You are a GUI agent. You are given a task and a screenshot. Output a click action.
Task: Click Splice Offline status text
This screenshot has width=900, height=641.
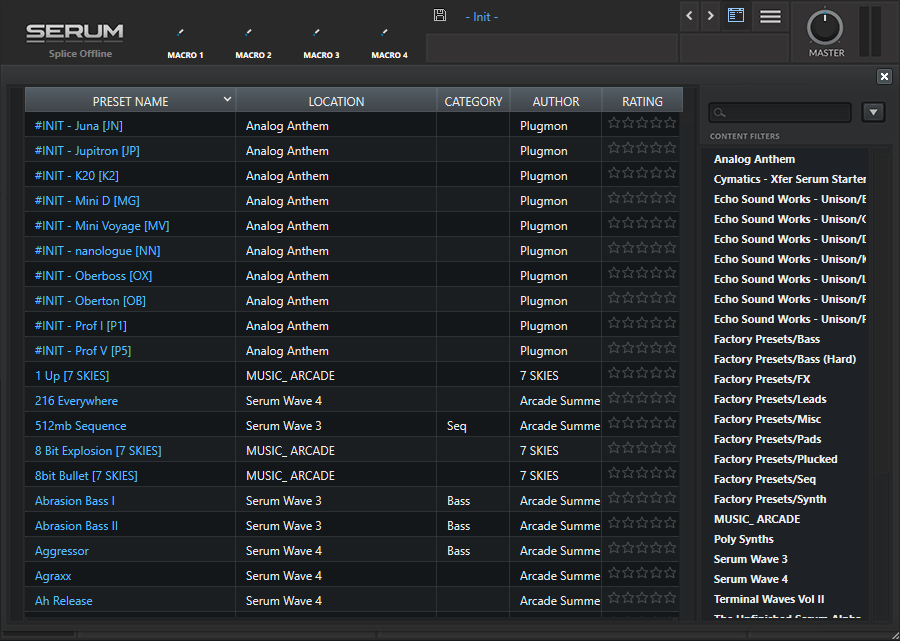[80, 54]
